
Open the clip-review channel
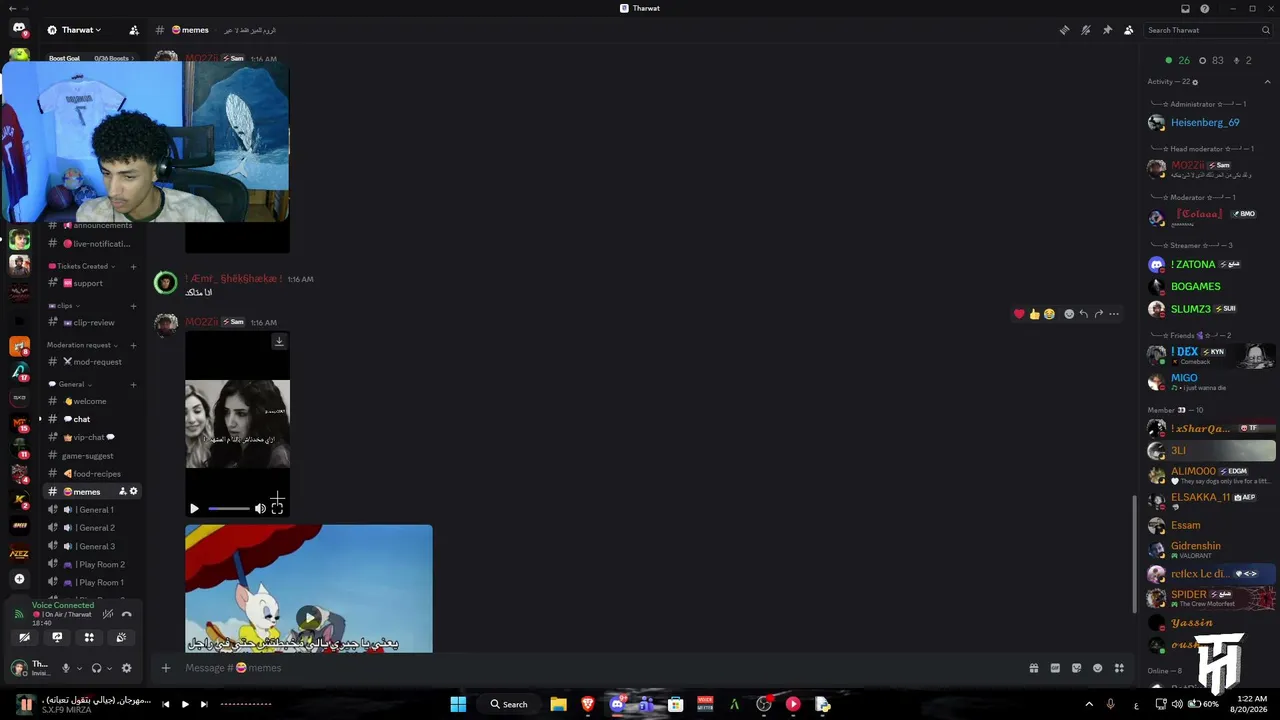click(x=92, y=322)
